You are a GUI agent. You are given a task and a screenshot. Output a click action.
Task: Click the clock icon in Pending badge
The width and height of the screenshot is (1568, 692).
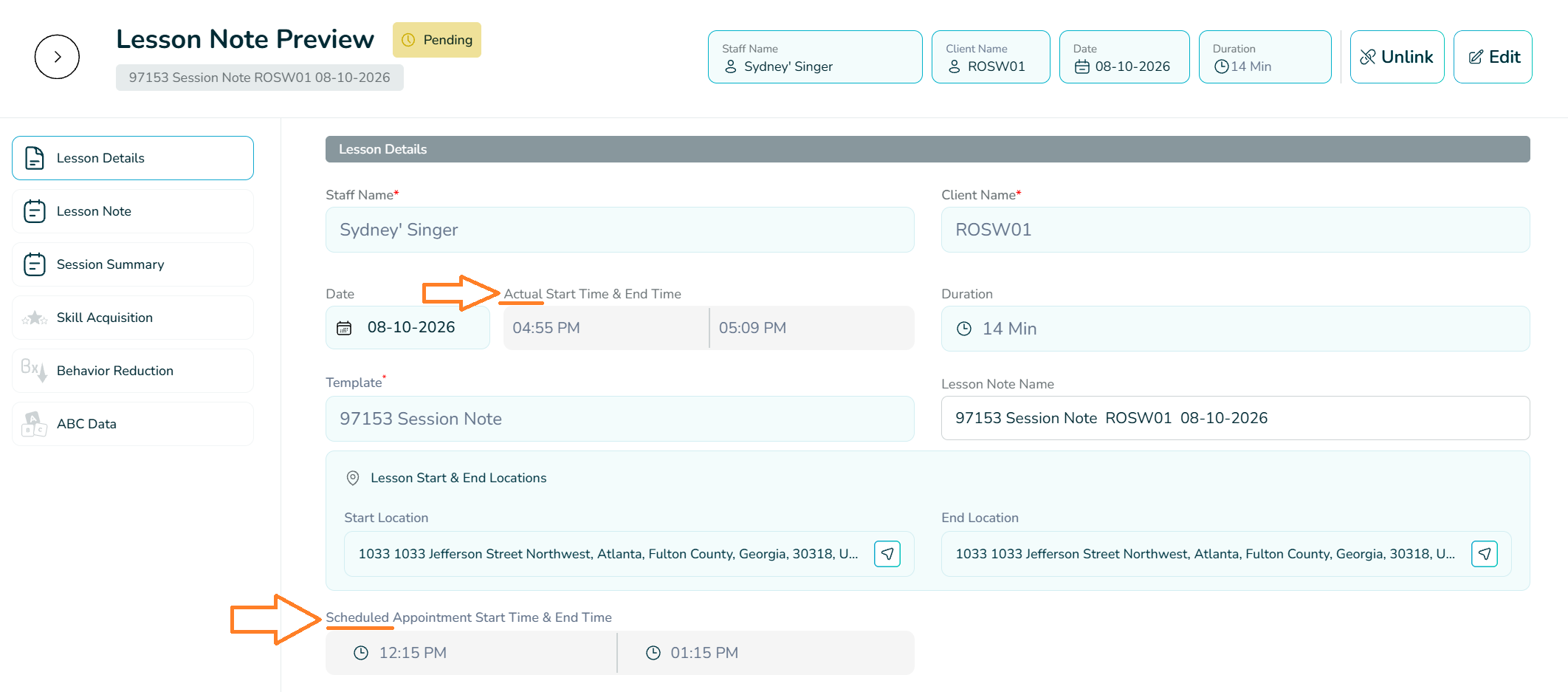[x=408, y=40]
